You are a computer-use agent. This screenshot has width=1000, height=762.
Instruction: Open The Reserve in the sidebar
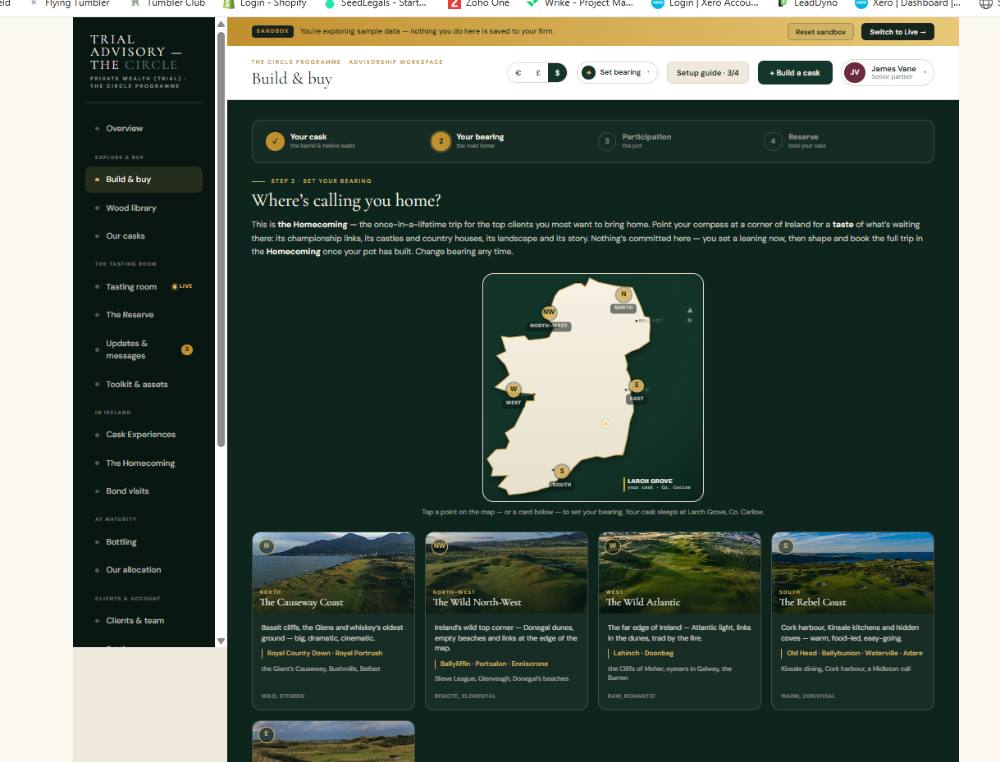(x=143, y=315)
